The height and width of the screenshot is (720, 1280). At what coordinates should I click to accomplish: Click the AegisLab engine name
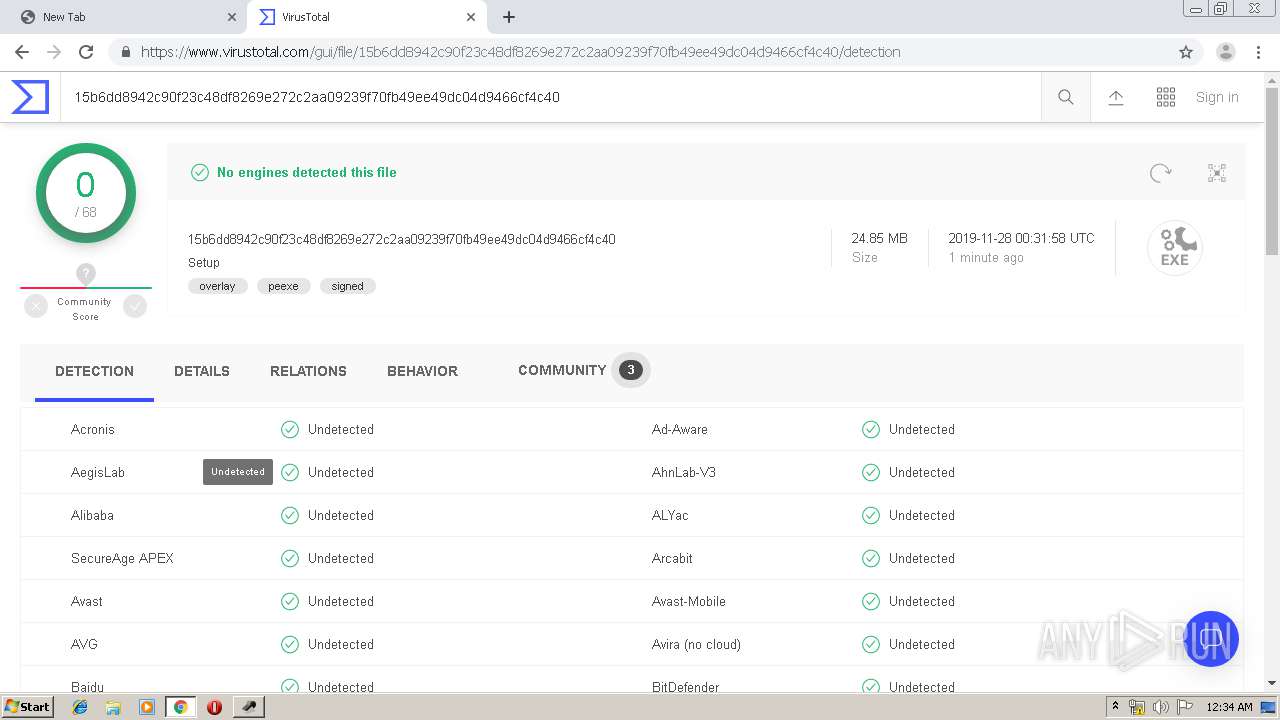[98, 472]
